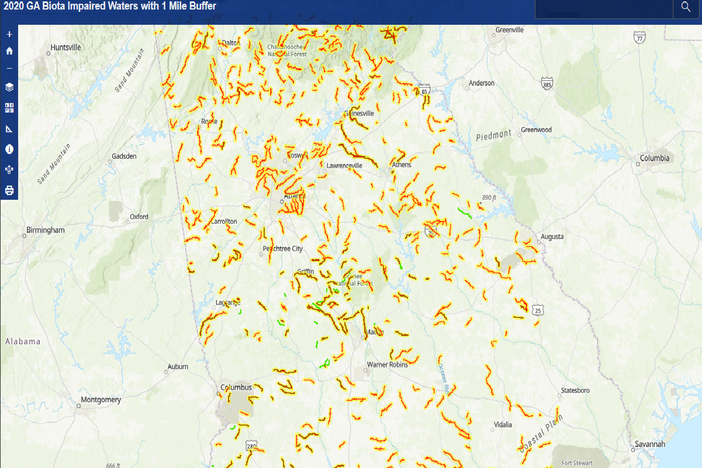The width and height of the screenshot is (702, 468).
Task: Click the Montgomery city label
Action: coord(101,399)
